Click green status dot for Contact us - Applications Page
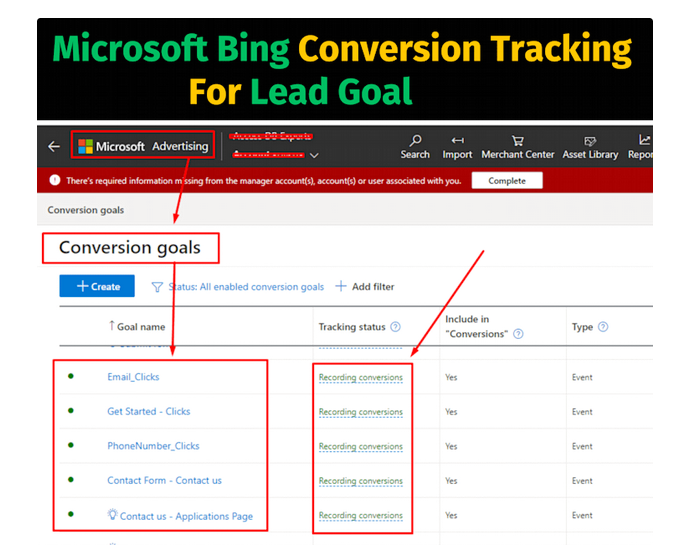This screenshot has height=555, width=689. (x=71, y=514)
